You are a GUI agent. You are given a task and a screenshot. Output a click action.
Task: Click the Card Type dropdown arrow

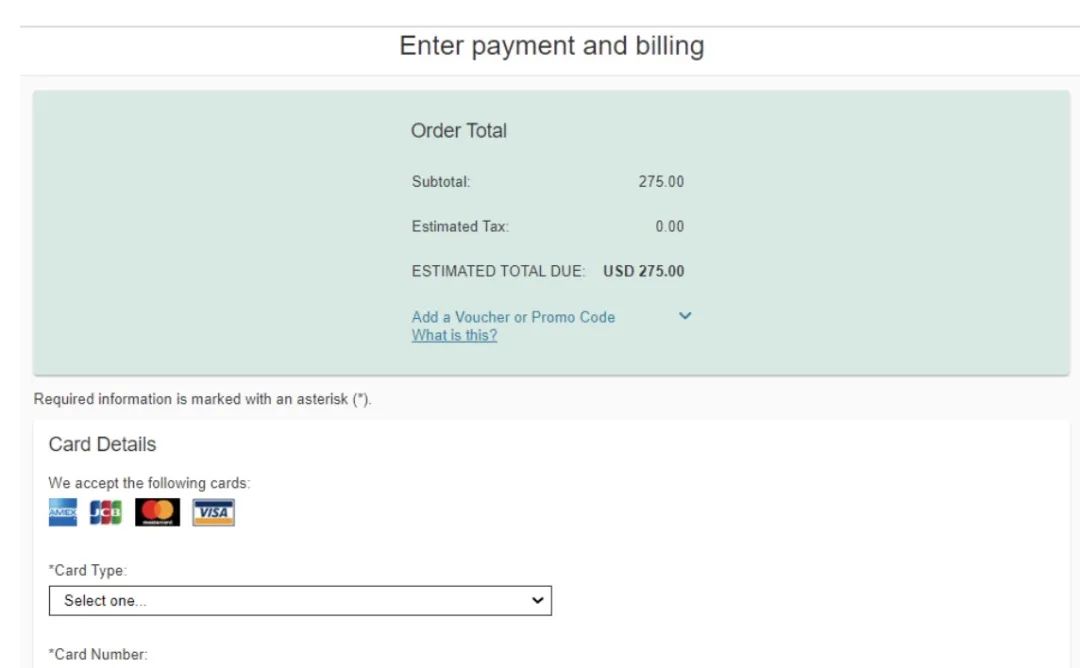[x=538, y=601]
